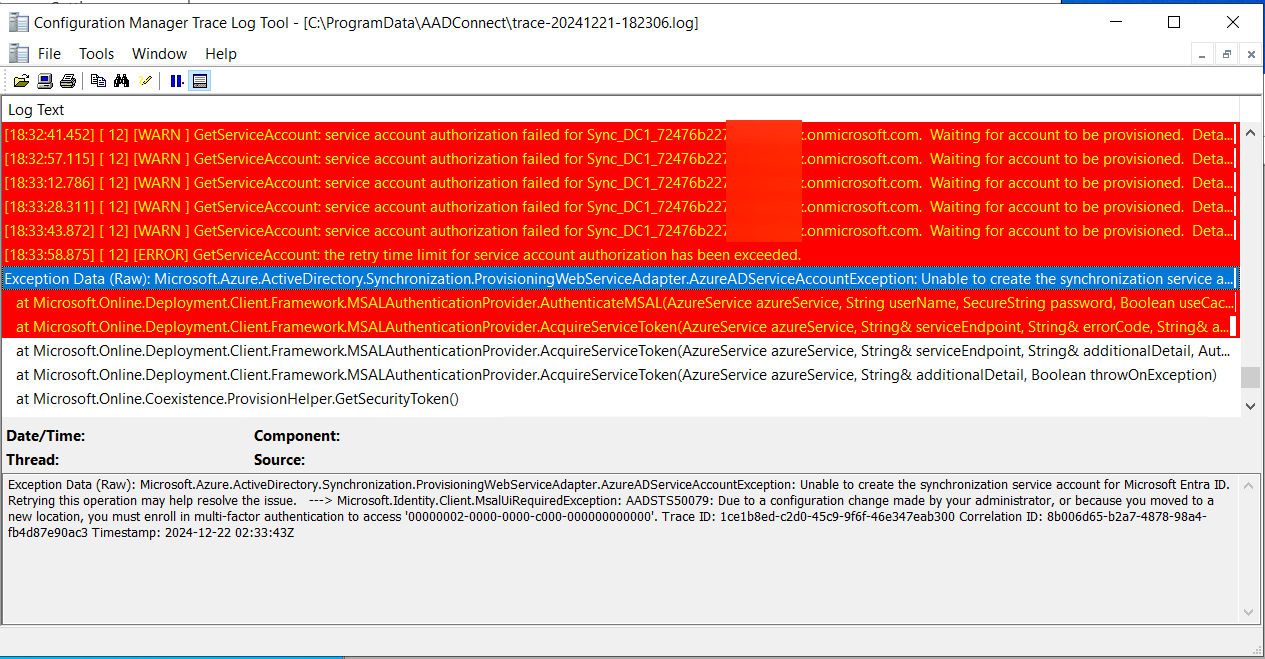Open the Window menu
Screen dimensions: 1265x659
coord(159,54)
